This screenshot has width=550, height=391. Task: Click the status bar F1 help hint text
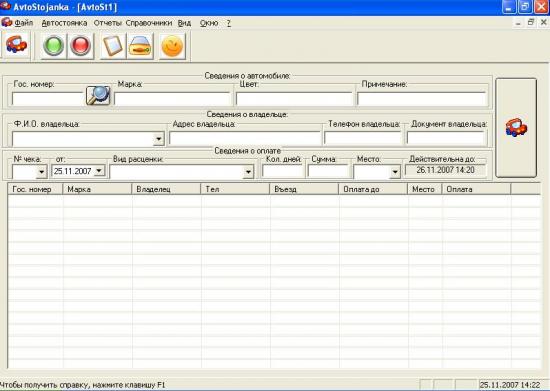(83, 385)
